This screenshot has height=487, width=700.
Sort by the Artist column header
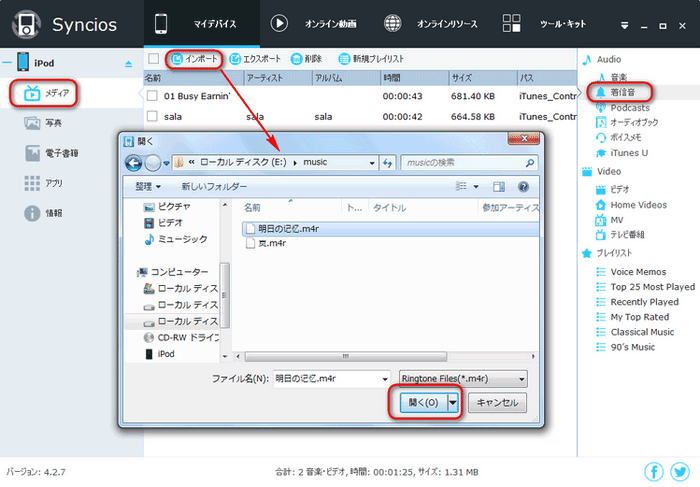pyautogui.click(x=278, y=78)
